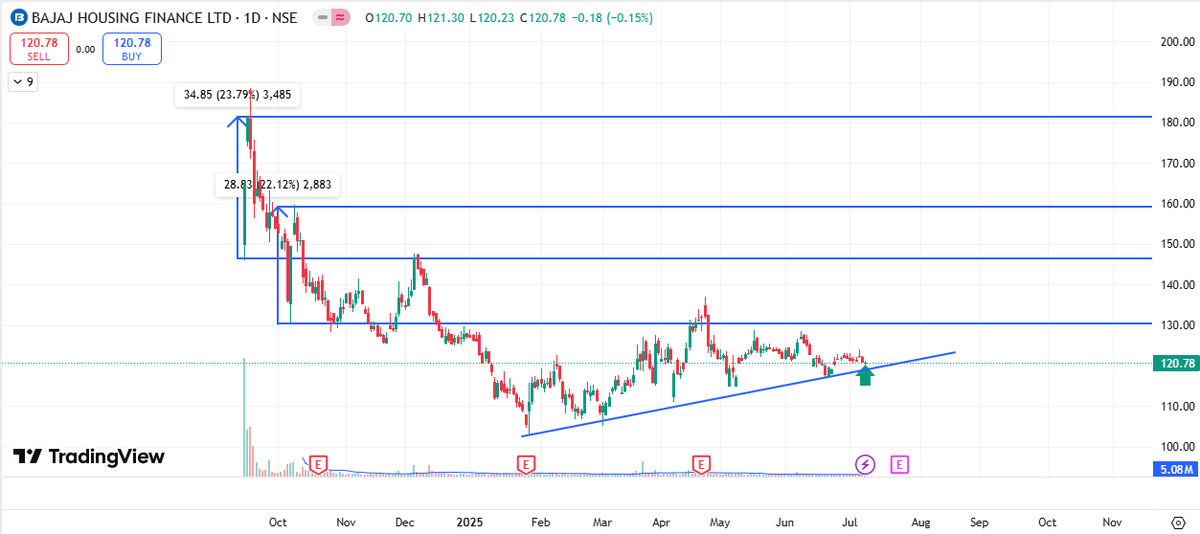Open the symbol title BAJAJ HOUSING FINANCE LTD

(x=132, y=18)
